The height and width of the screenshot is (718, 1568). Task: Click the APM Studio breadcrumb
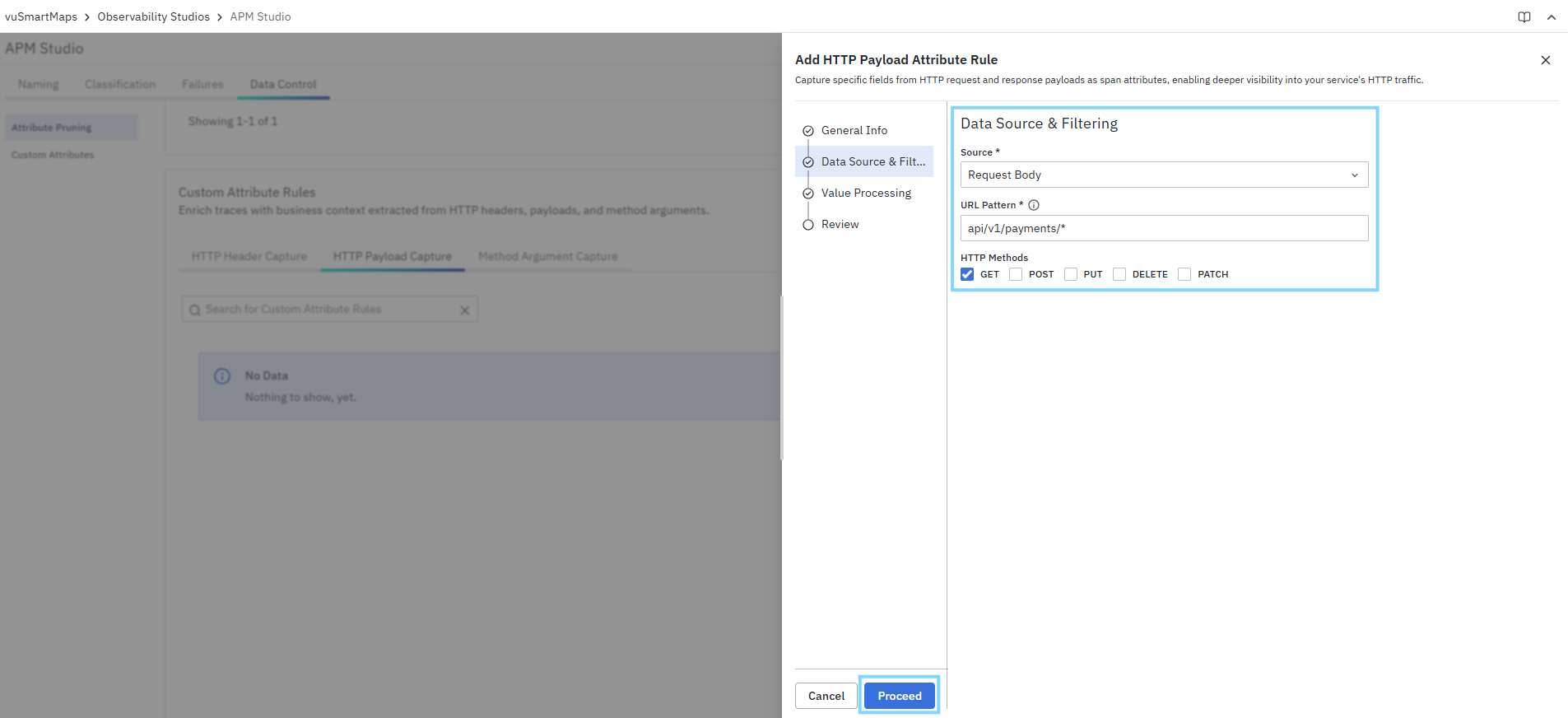261,16
